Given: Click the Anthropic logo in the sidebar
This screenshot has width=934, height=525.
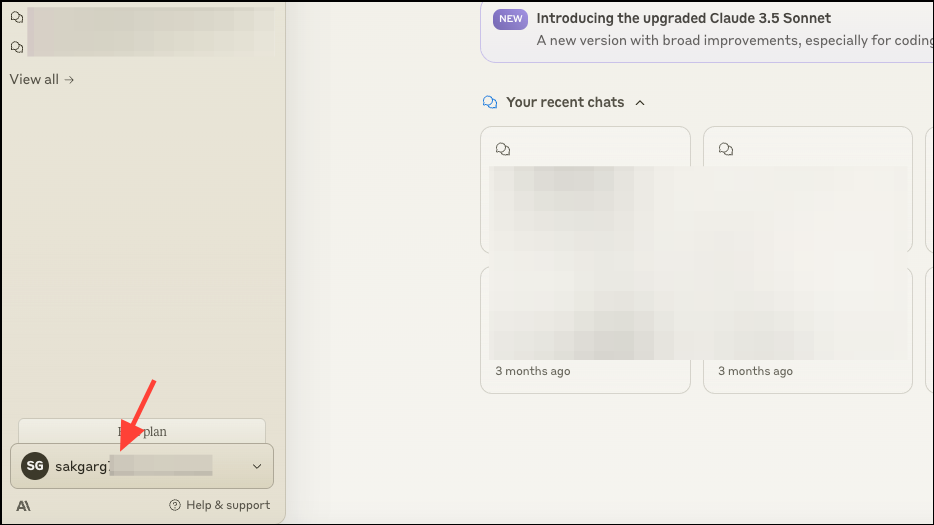Looking at the screenshot, I should 23,506.
